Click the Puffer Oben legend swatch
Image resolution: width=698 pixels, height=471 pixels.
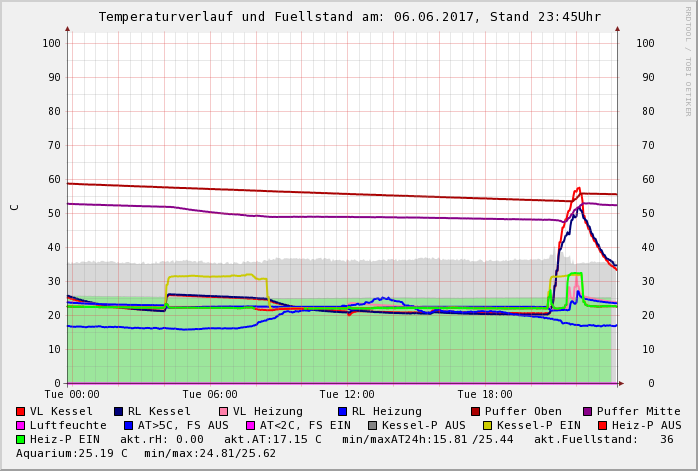476,412
